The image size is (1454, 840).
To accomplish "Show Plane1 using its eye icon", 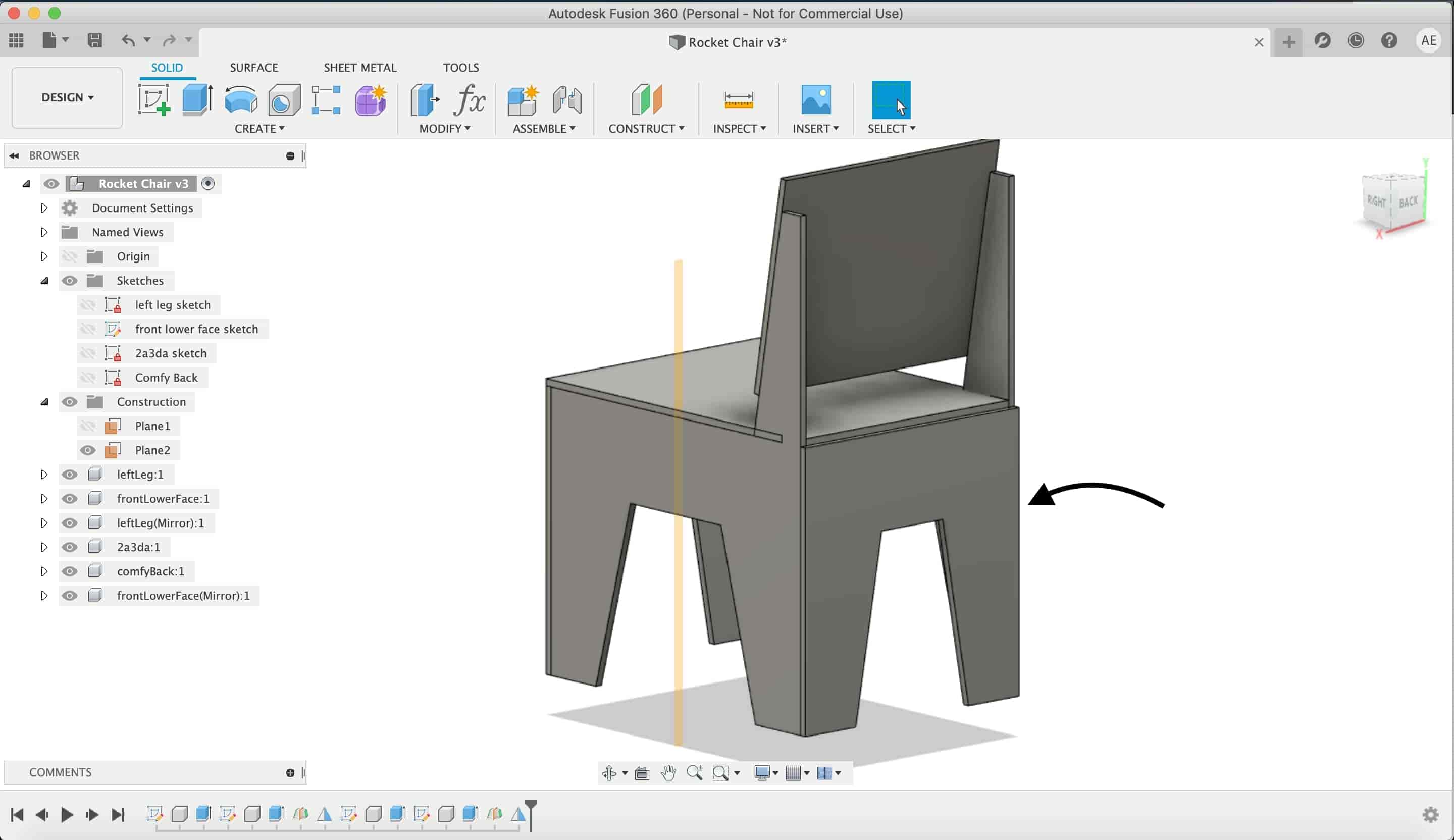I will click(88, 426).
